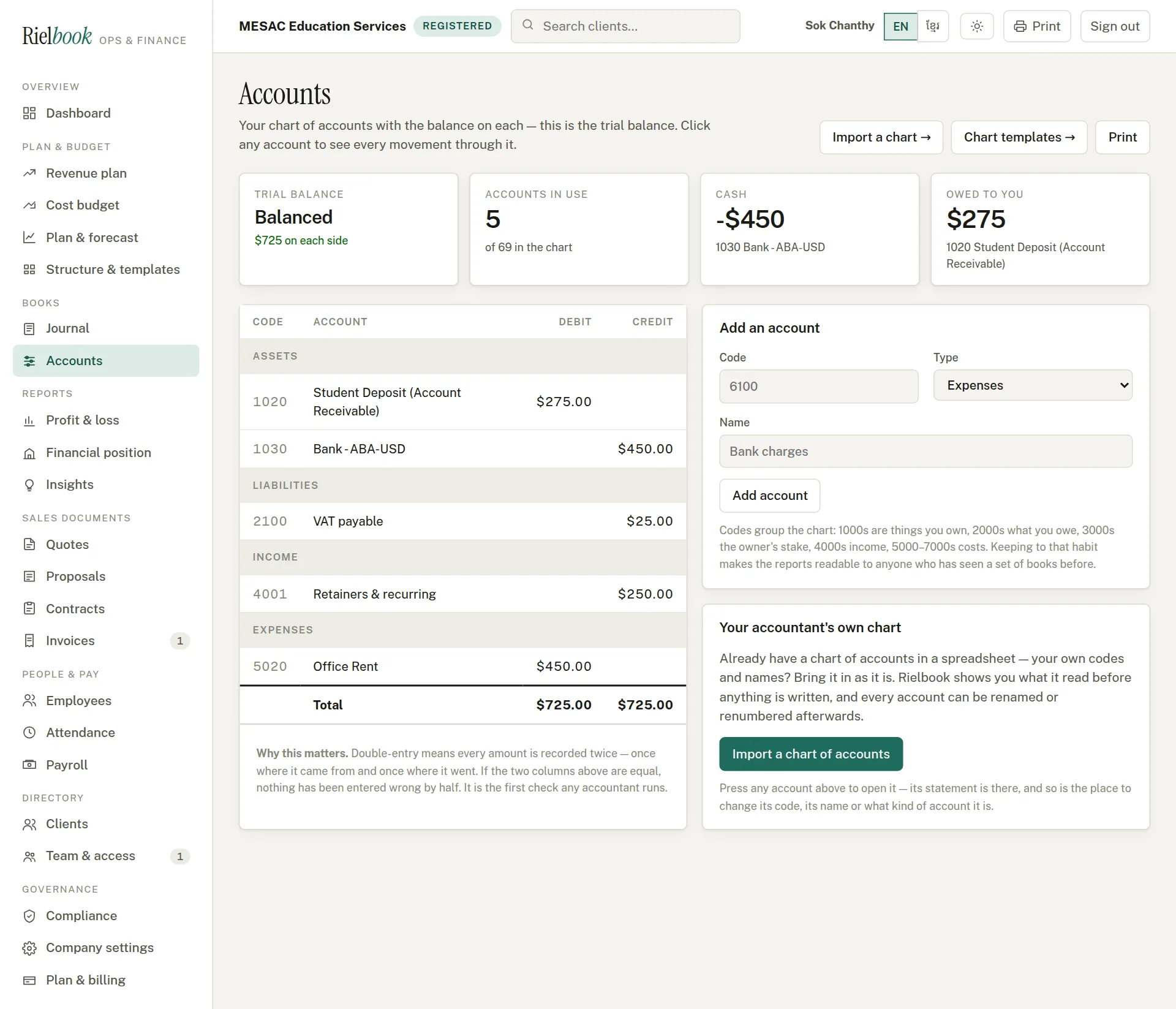This screenshot has width=1176, height=1009.
Task: Click the account Name input field
Action: tap(925, 452)
